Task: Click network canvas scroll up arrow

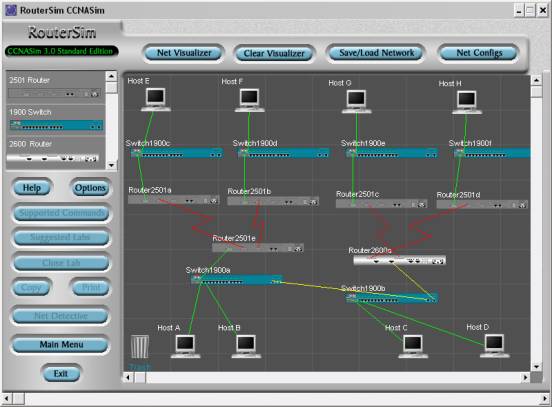Action: point(536,80)
